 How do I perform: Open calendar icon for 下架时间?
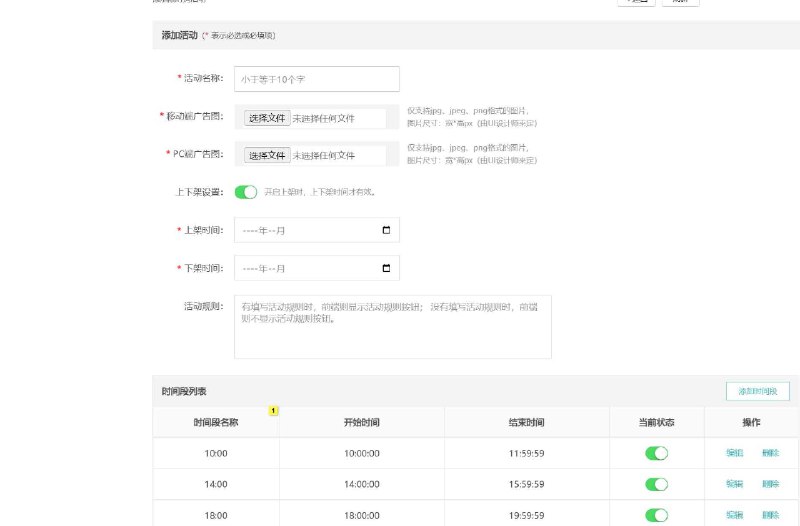click(x=386, y=268)
